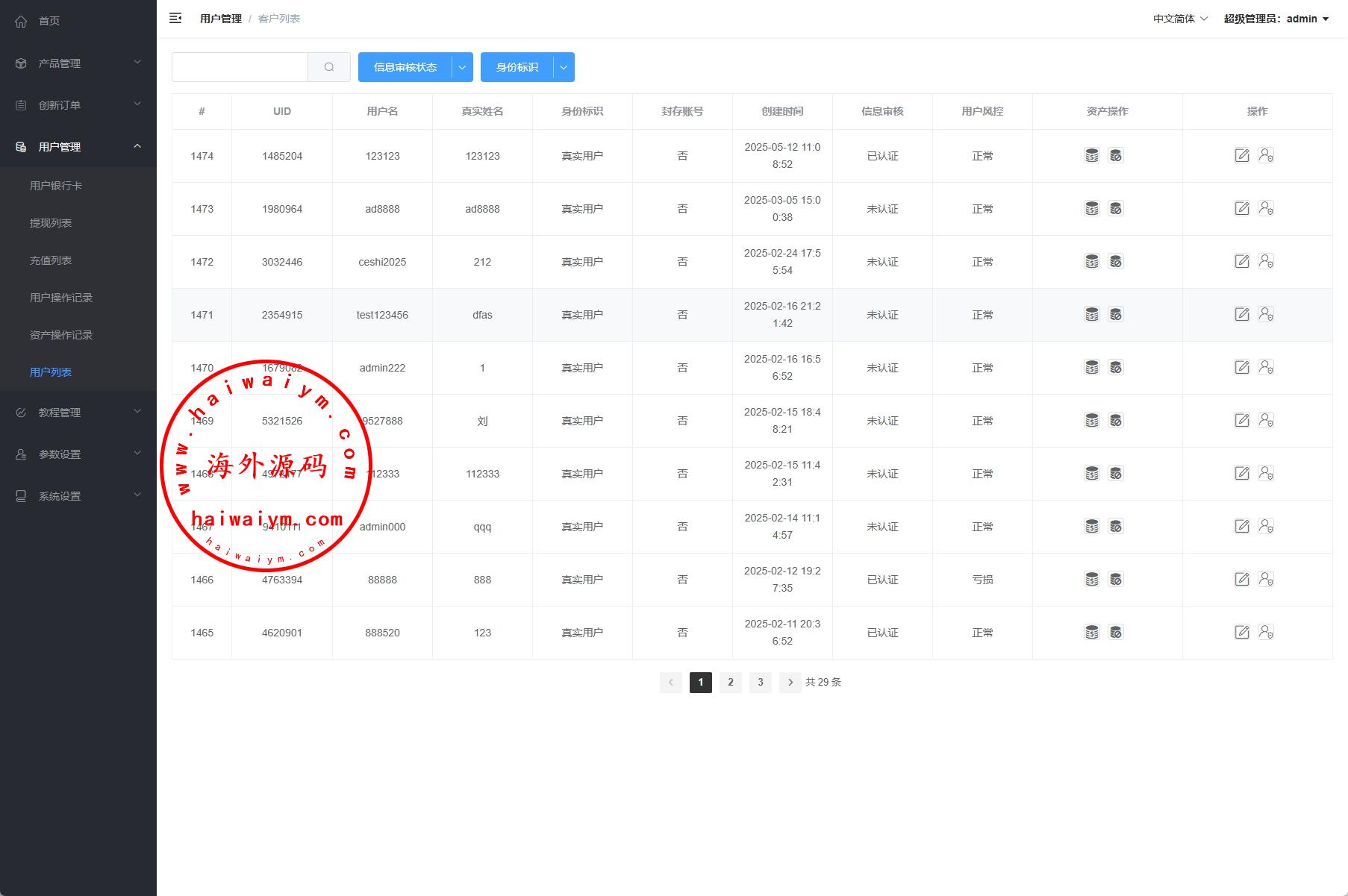1348x896 pixels.
Task: Click the user-shield icon for test123456
Action: click(1266, 315)
